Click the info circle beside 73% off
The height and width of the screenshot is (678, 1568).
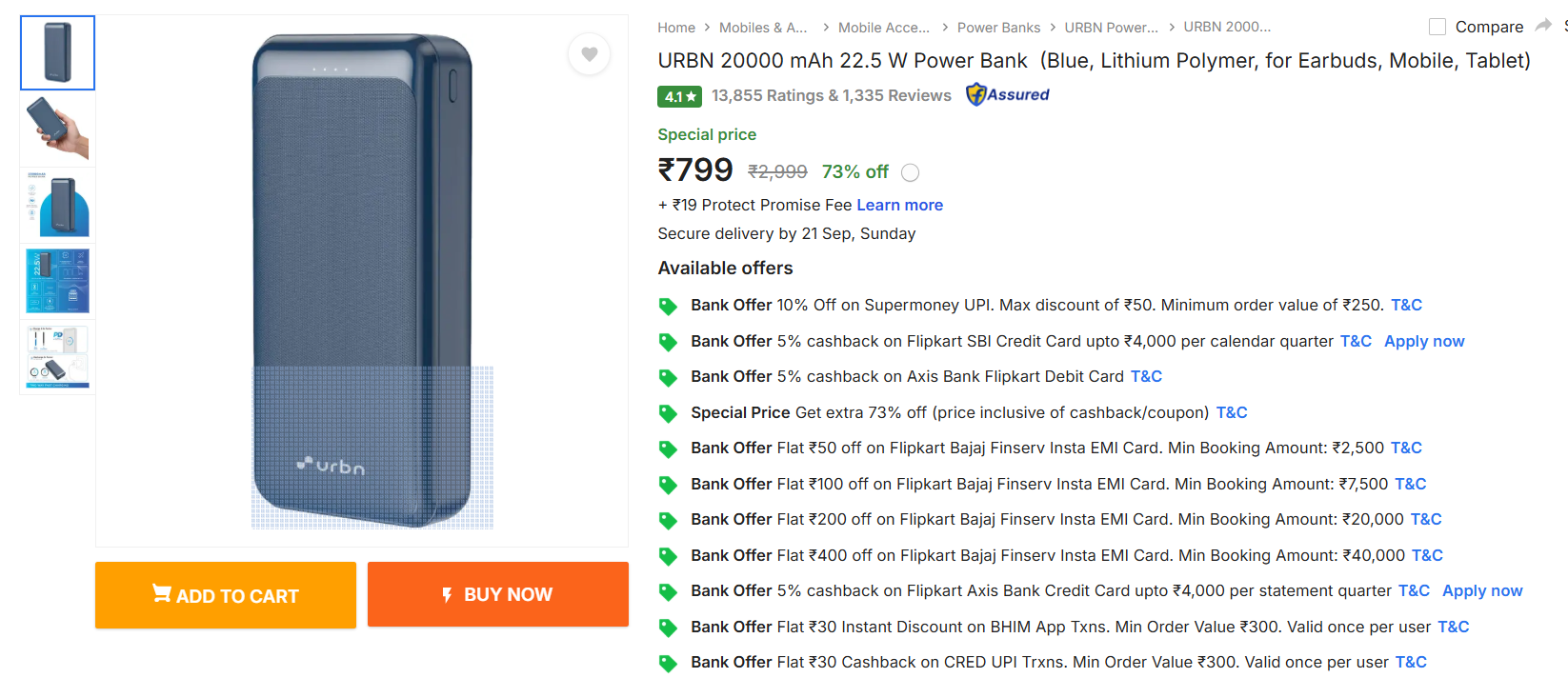point(911,172)
